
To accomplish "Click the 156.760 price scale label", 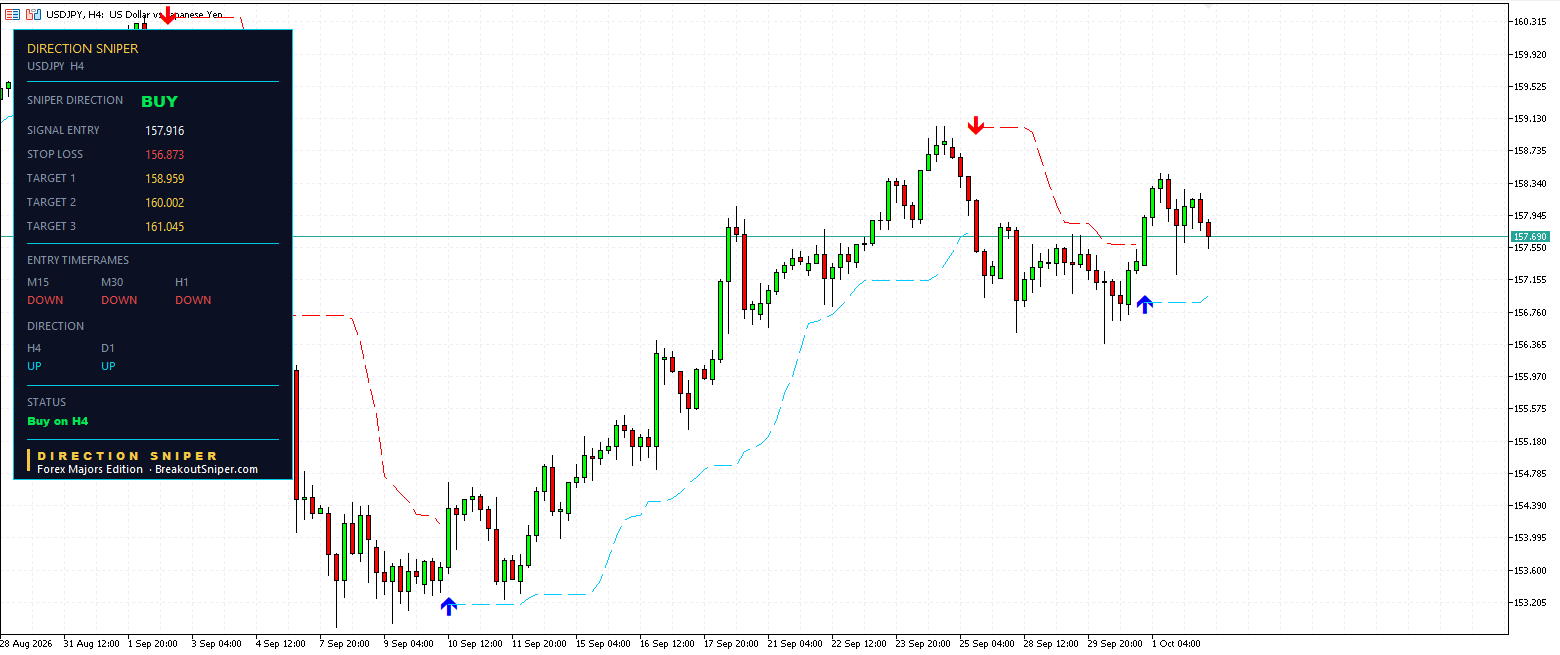I will point(1531,312).
